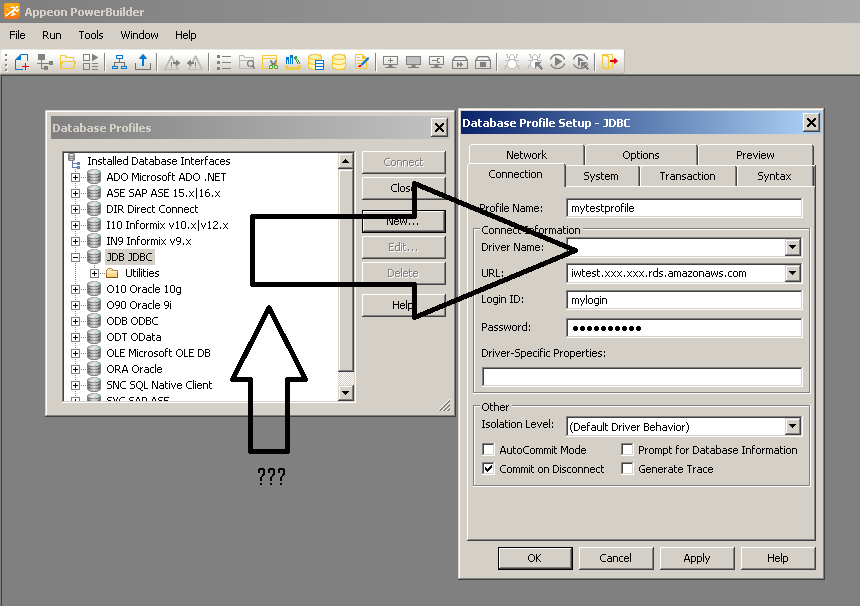Viewport: 860px width, 606px height.
Task: Tick the Generate Trace checkbox
Action: (x=627, y=469)
